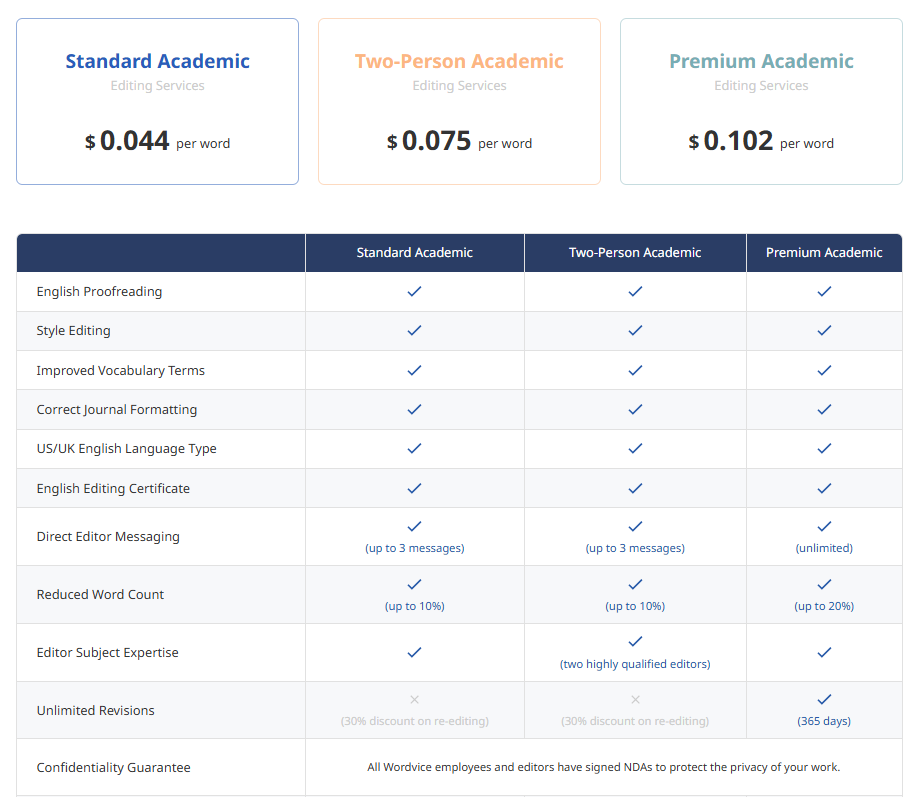Click the Standard Academic English Proofreading checkmark
Viewport: 919px width, 797px height.
(414, 292)
